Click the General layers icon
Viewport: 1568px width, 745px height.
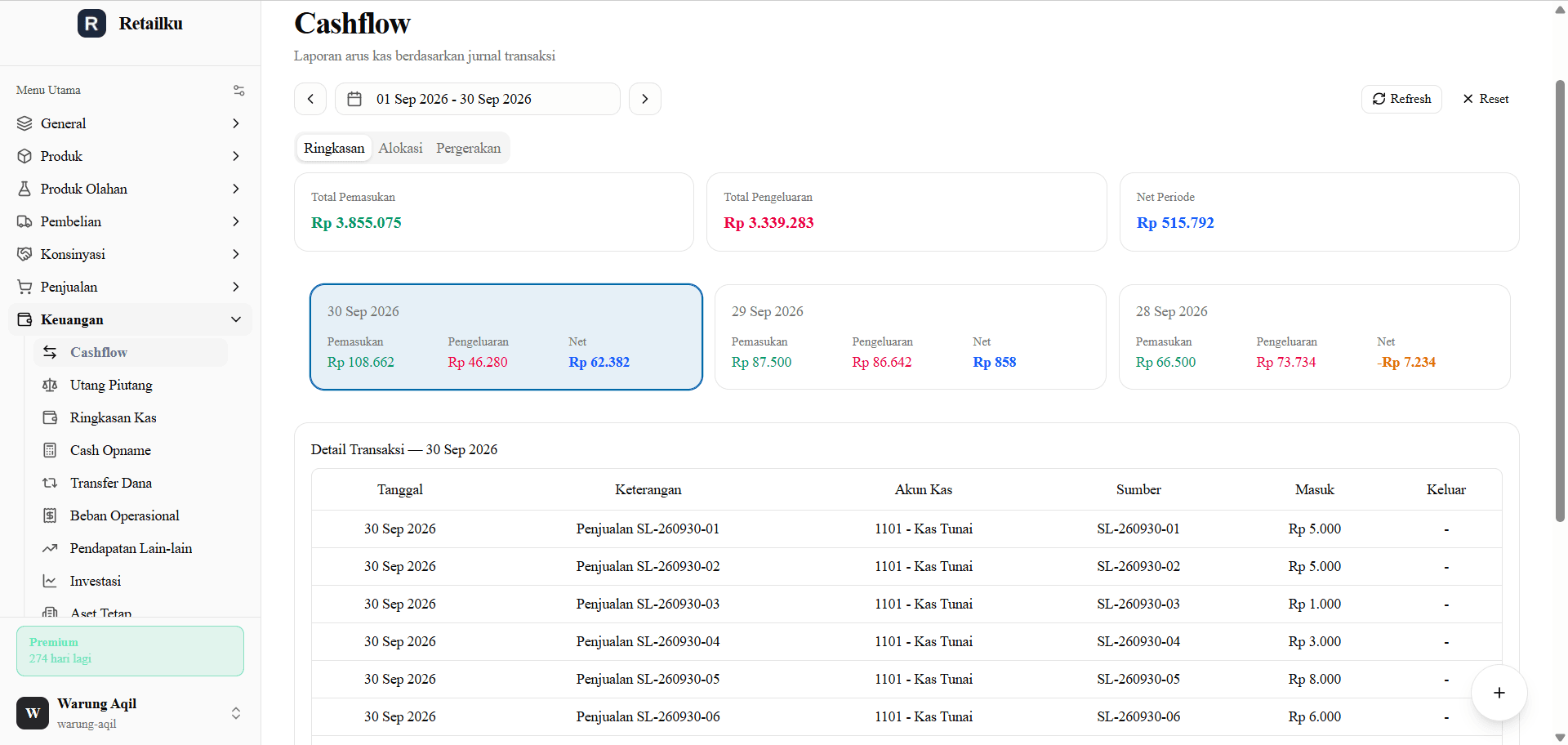24,123
